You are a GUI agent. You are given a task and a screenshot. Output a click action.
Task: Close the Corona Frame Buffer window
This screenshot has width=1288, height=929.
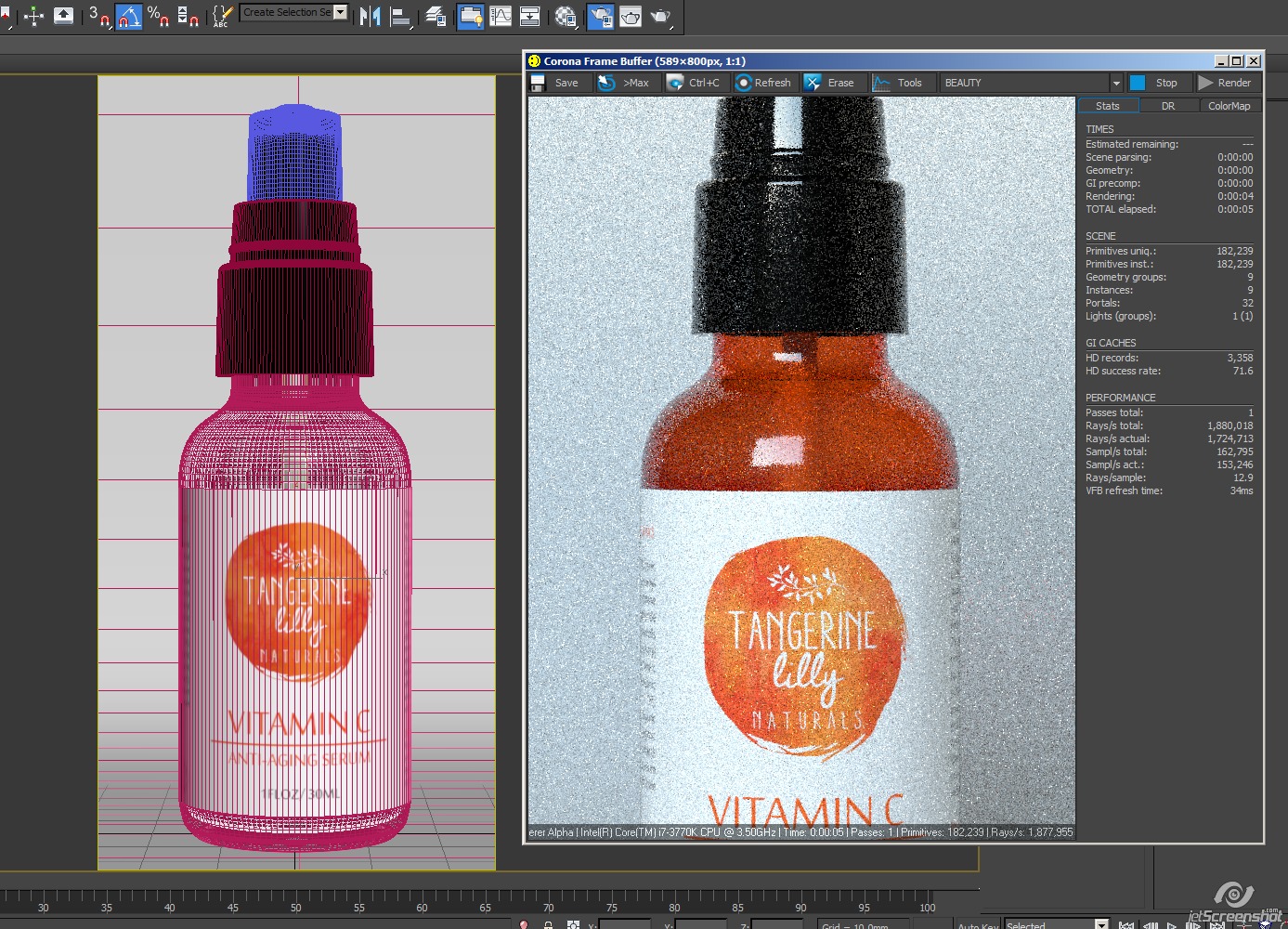tap(1254, 61)
